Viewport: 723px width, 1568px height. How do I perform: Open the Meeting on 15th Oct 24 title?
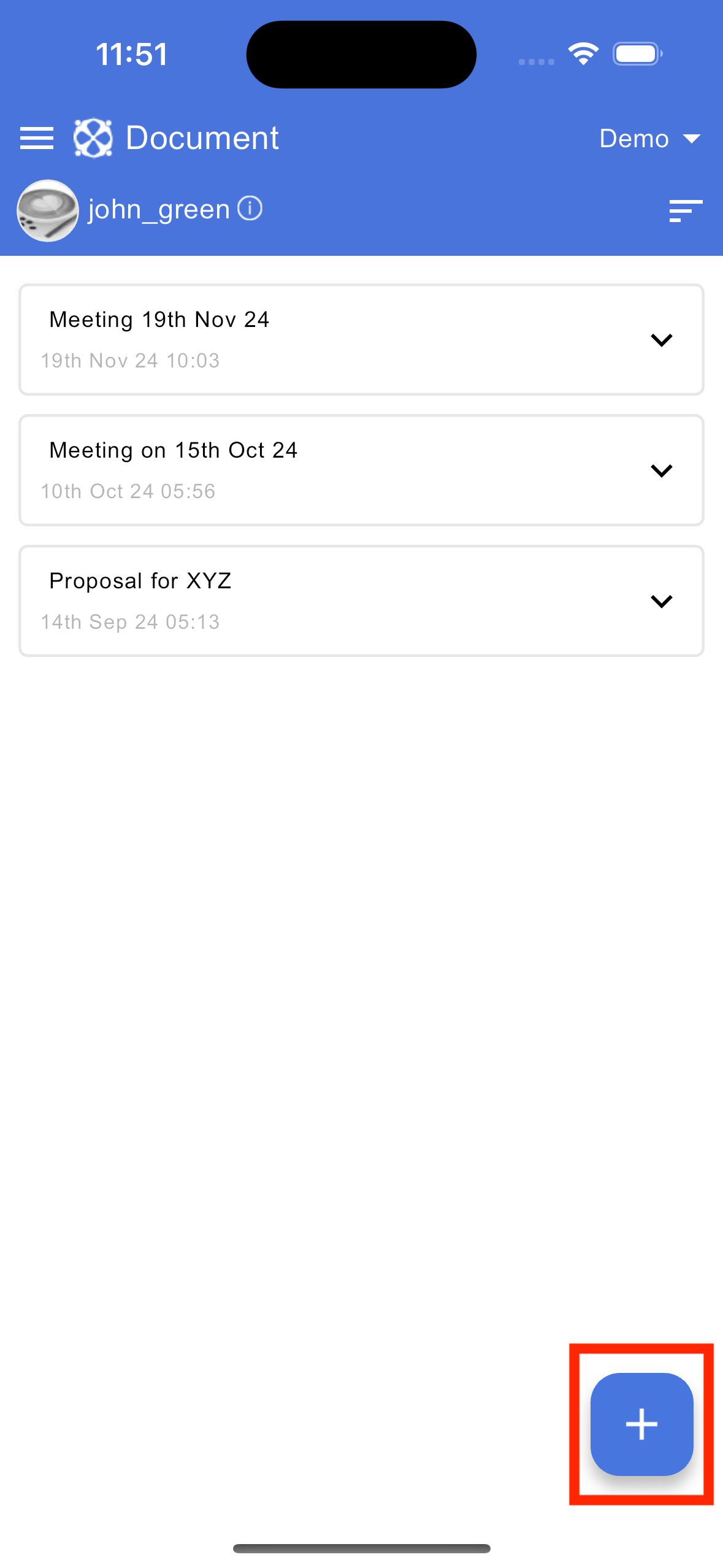(x=174, y=450)
